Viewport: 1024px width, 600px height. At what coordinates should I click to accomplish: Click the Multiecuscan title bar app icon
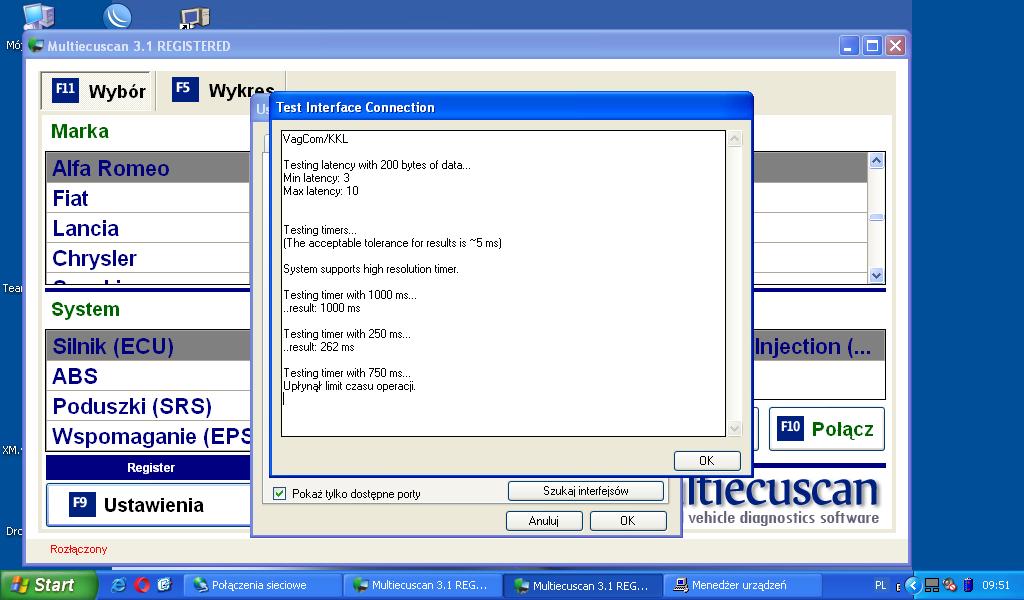(36, 46)
